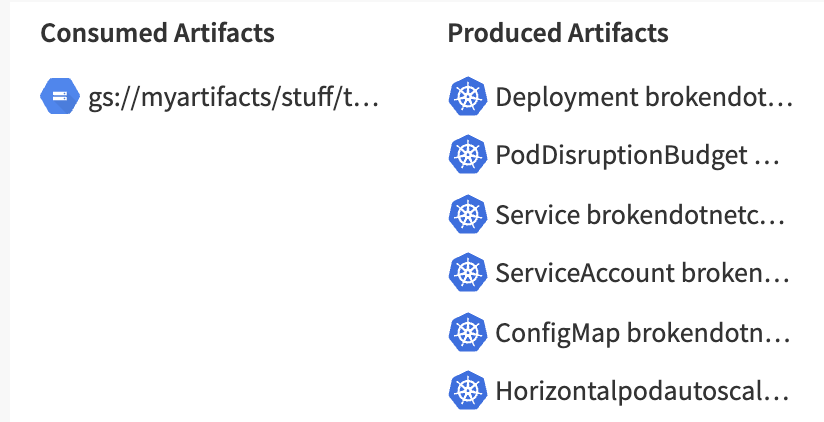Open the PodDisruptionBudget produced artifact
Viewport: 824px width, 422px height.
click(x=637, y=156)
